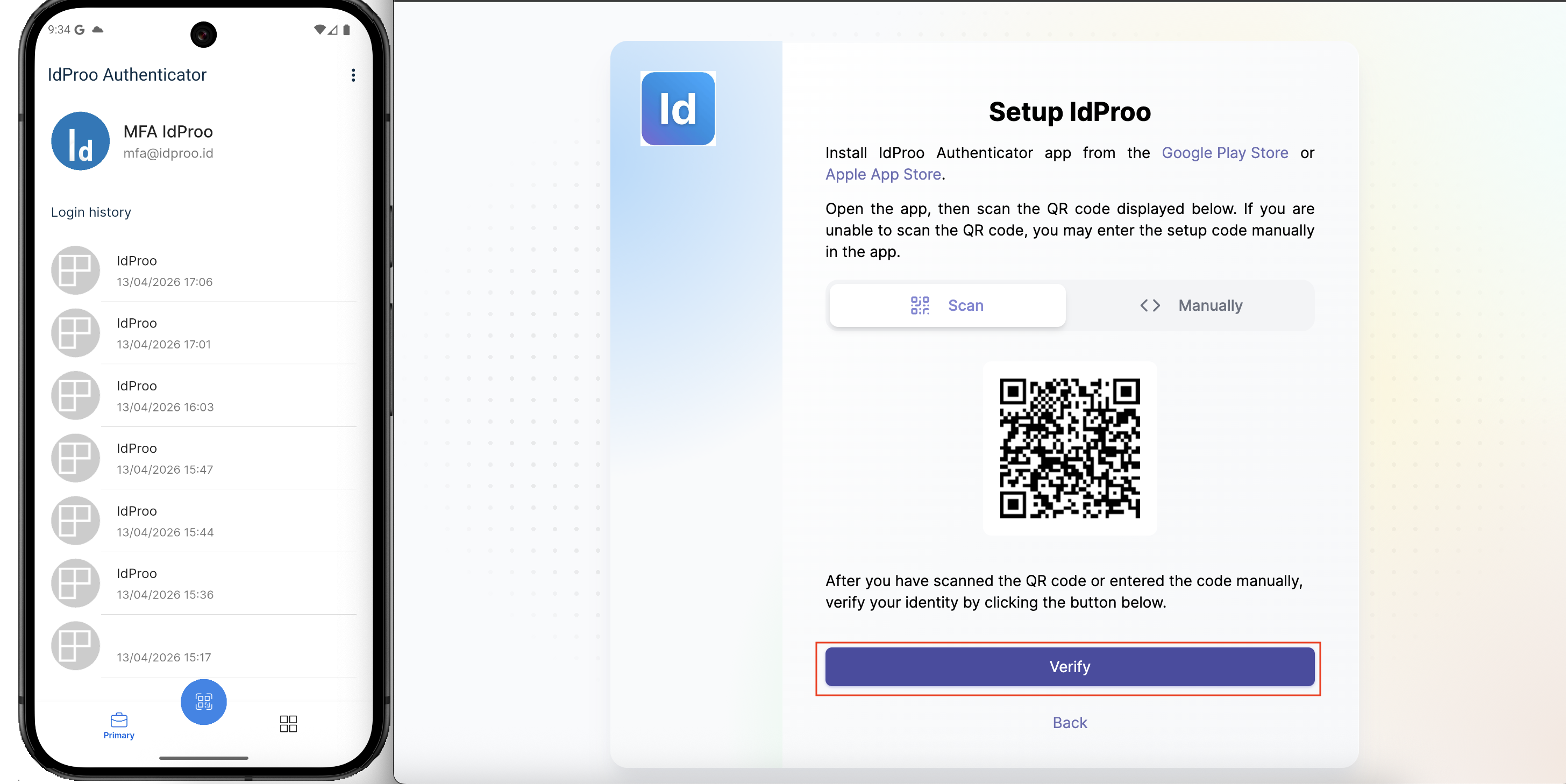
Task: Open the Apple App Store link
Action: click(x=882, y=174)
